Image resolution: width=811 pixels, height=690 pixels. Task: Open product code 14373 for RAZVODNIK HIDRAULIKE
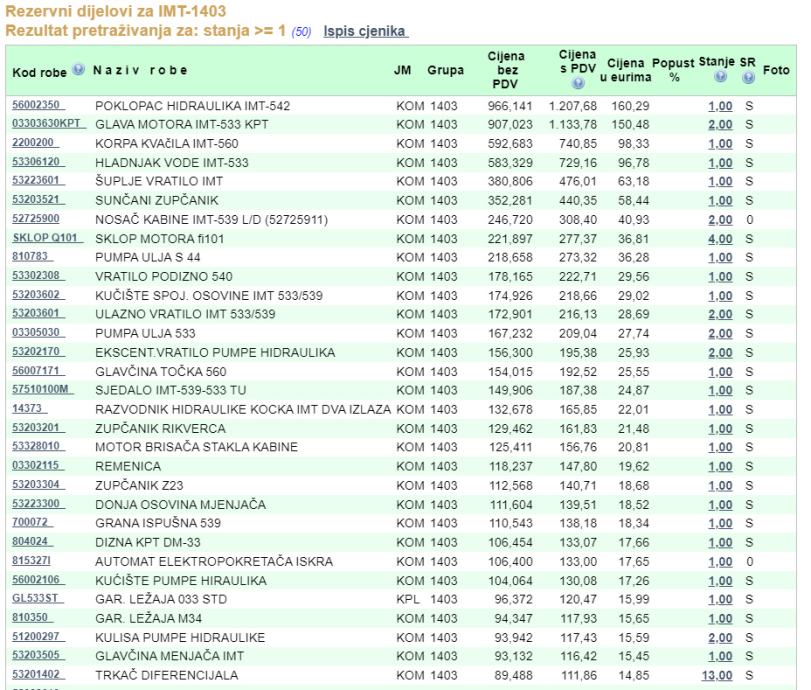pos(27,409)
